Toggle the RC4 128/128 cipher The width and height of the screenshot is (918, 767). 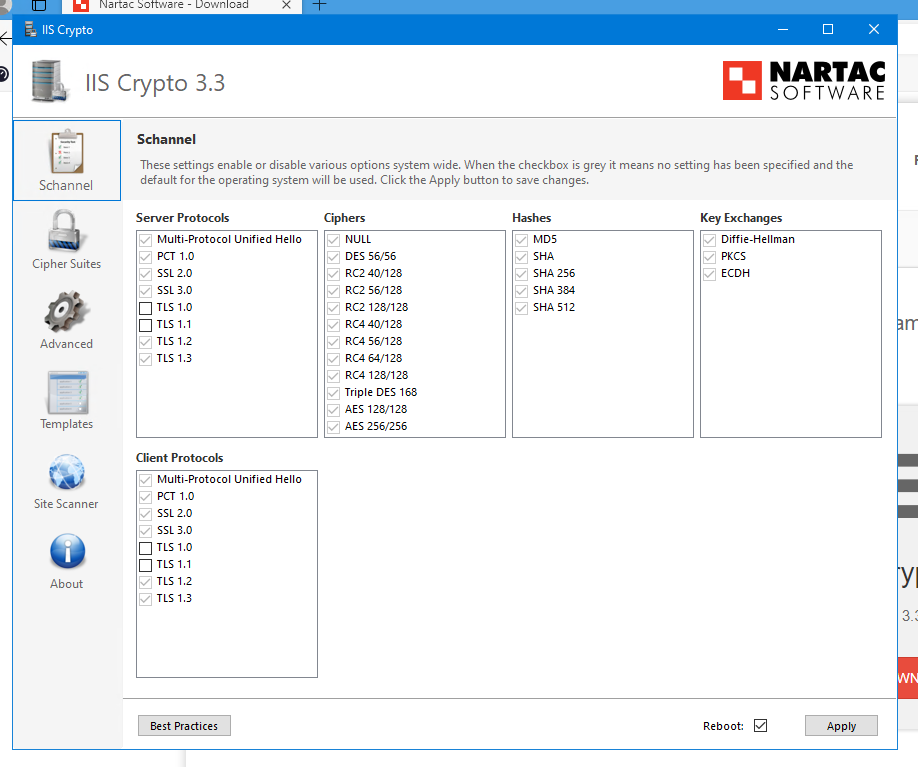[x=334, y=376]
